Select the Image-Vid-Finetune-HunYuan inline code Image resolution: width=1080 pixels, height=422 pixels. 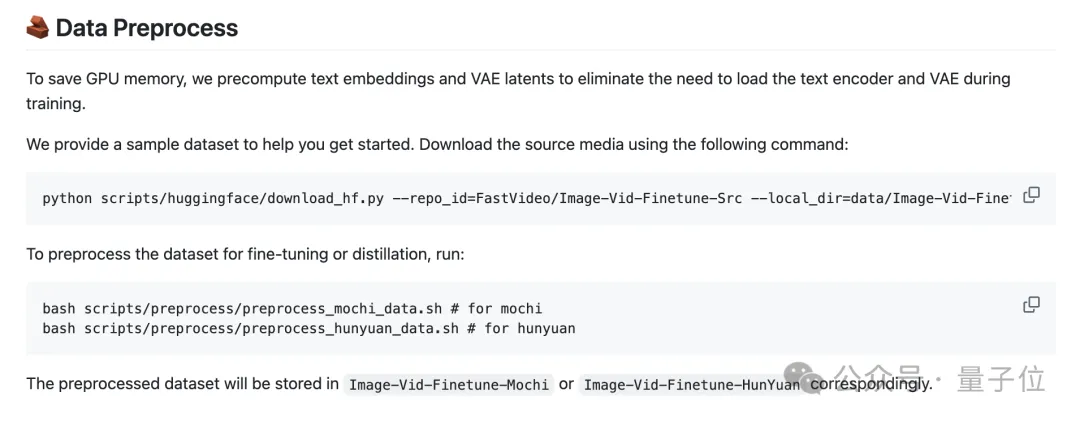692,384
